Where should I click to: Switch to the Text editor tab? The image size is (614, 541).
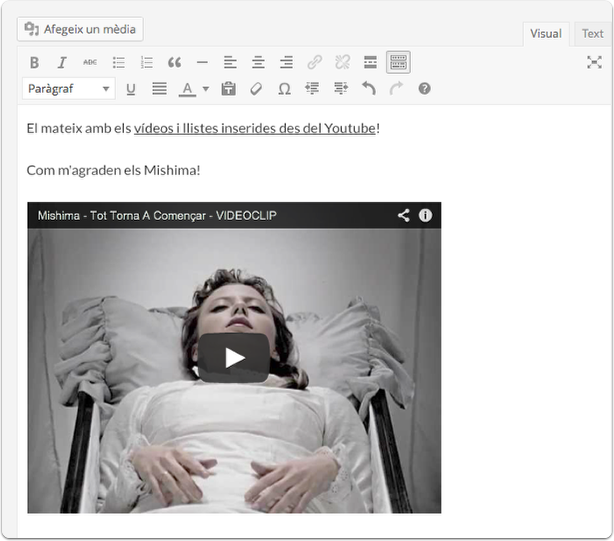point(592,34)
